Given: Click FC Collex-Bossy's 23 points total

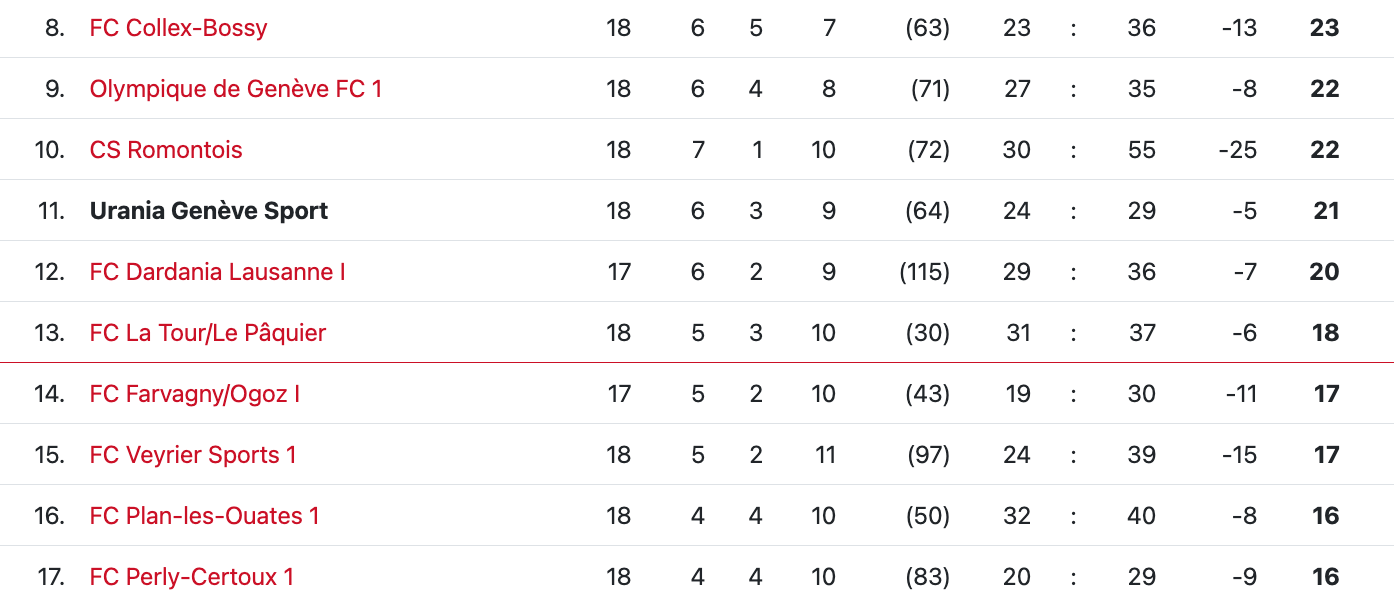Looking at the screenshot, I should [x=1323, y=28].
